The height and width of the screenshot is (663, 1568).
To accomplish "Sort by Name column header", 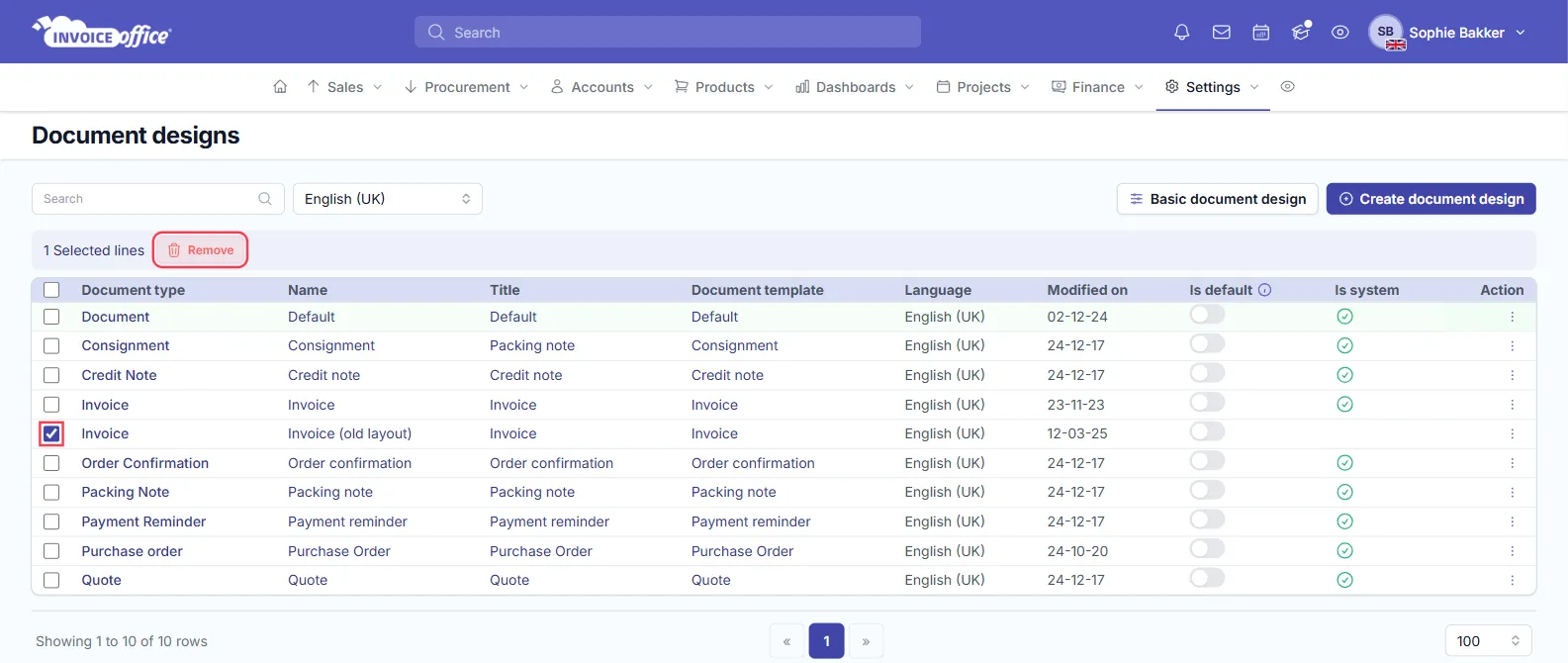I will click(308, 290).
